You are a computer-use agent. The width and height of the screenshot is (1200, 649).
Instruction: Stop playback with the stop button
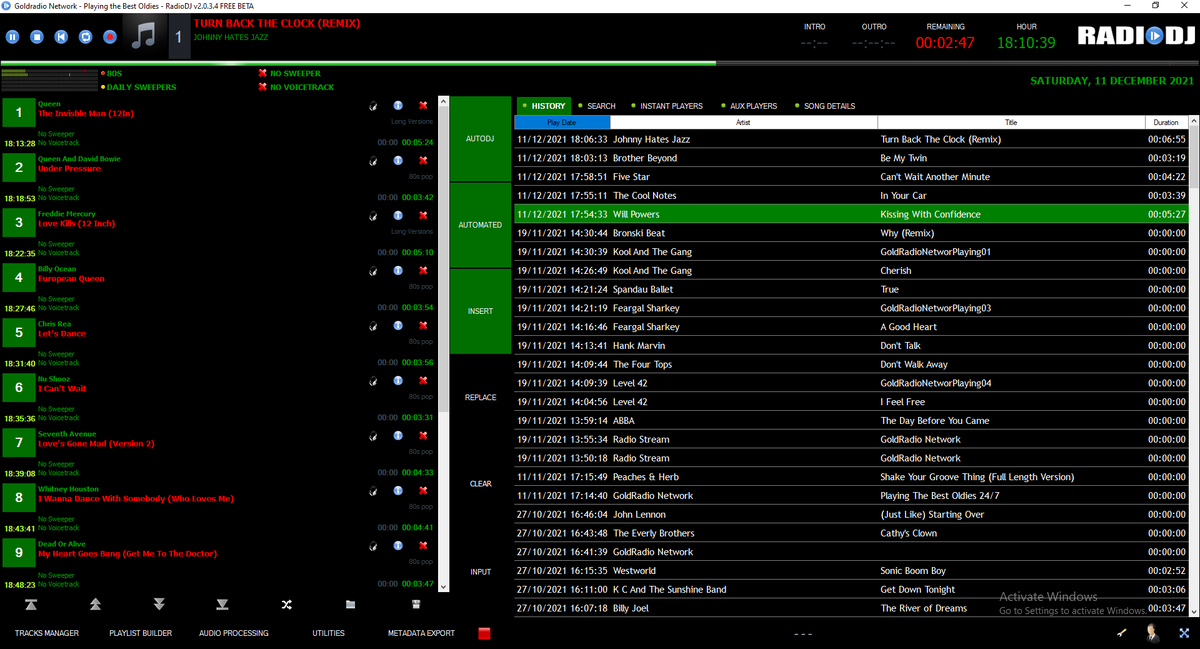[x=37, y=37]
